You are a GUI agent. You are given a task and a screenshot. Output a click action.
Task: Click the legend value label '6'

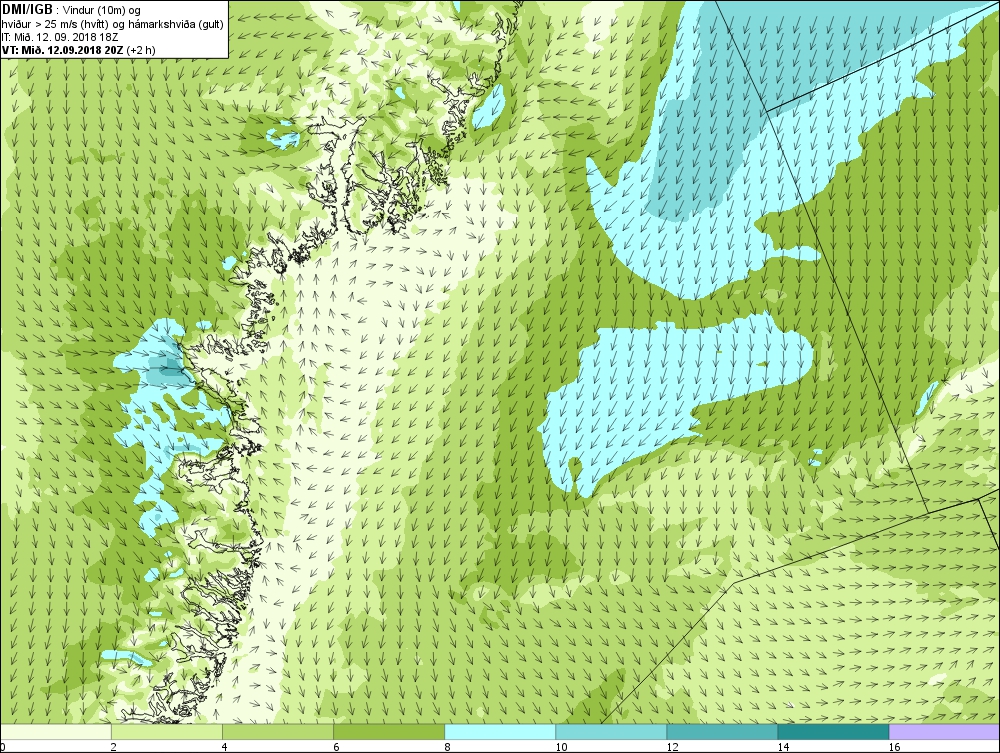pos(336,747)
